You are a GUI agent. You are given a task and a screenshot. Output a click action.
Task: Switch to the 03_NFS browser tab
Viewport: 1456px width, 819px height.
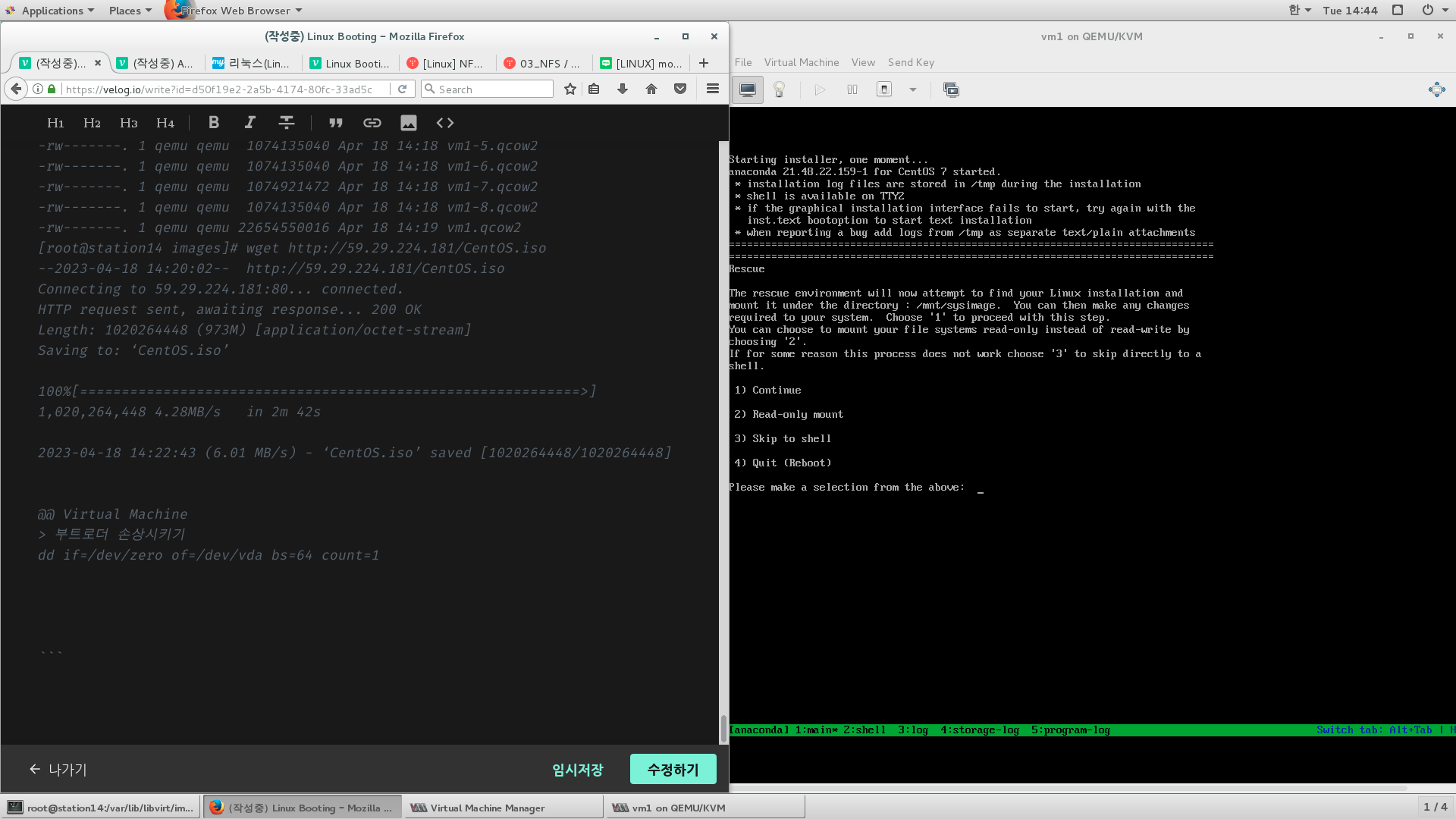click(x=541, y=64)
